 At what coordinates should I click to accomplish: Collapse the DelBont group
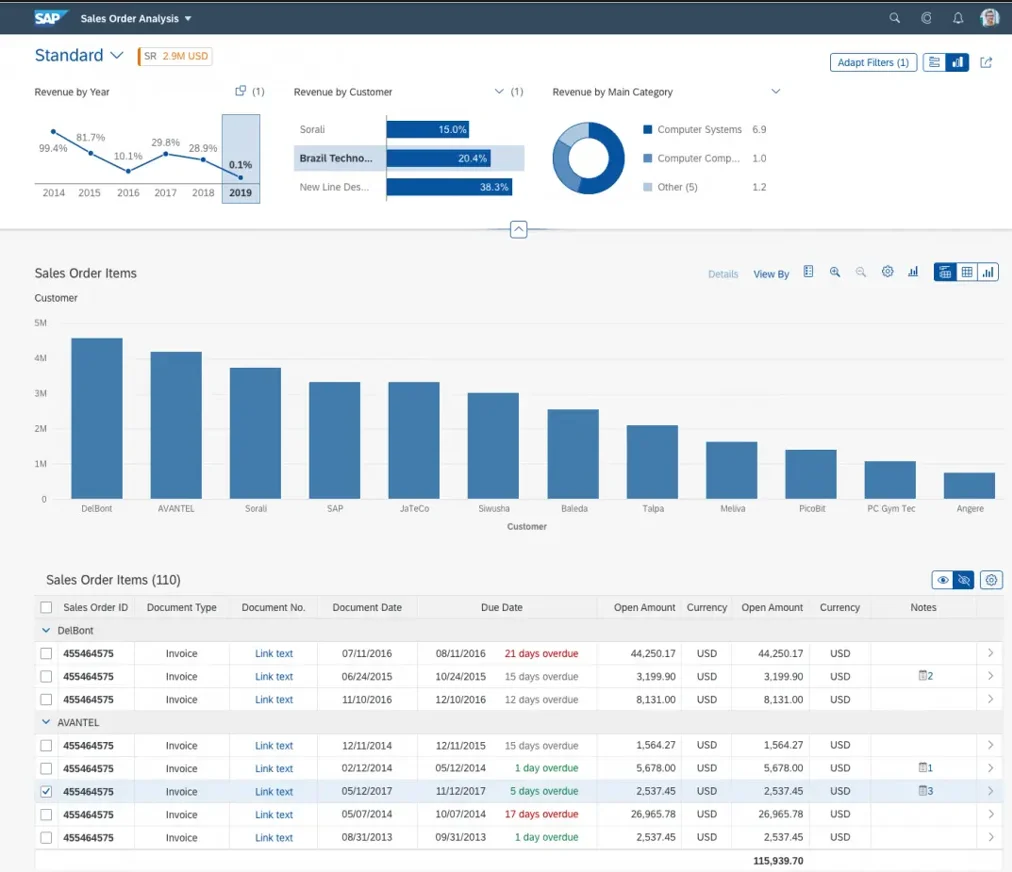46,631
